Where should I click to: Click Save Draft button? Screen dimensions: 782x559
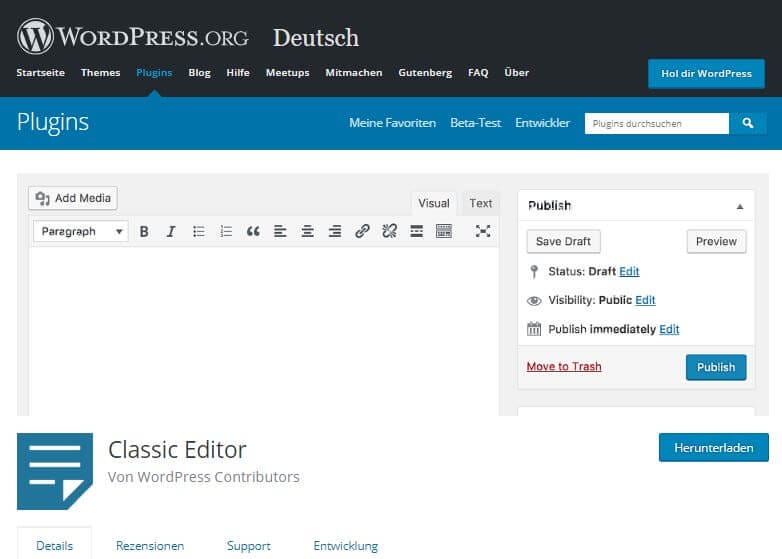(x=564, y=241)
